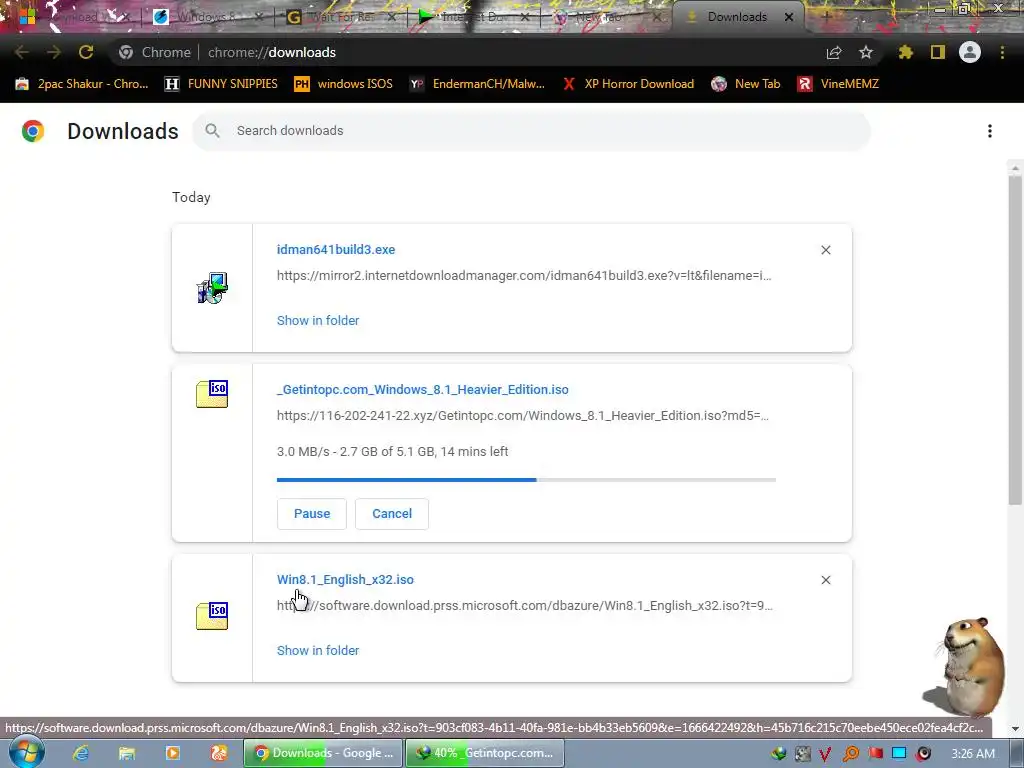The height and width of the screenshot is (768, 1024).
Task: Close the Downloads browser tab
Action: (789, 17)
